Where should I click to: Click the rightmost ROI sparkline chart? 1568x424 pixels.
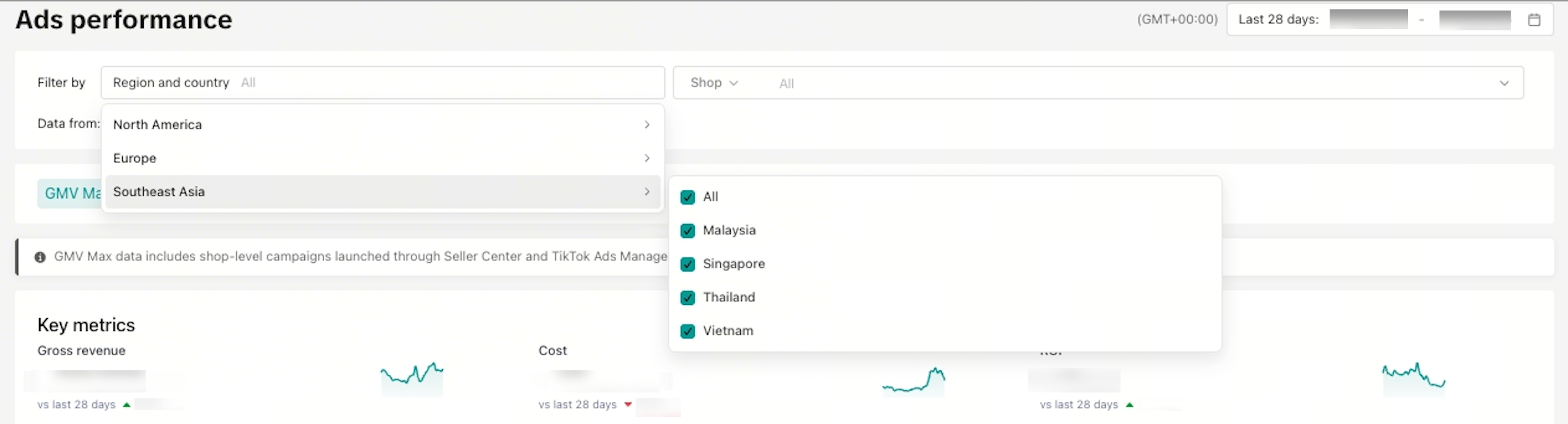pyautogui.click(x=1413, y=378)
